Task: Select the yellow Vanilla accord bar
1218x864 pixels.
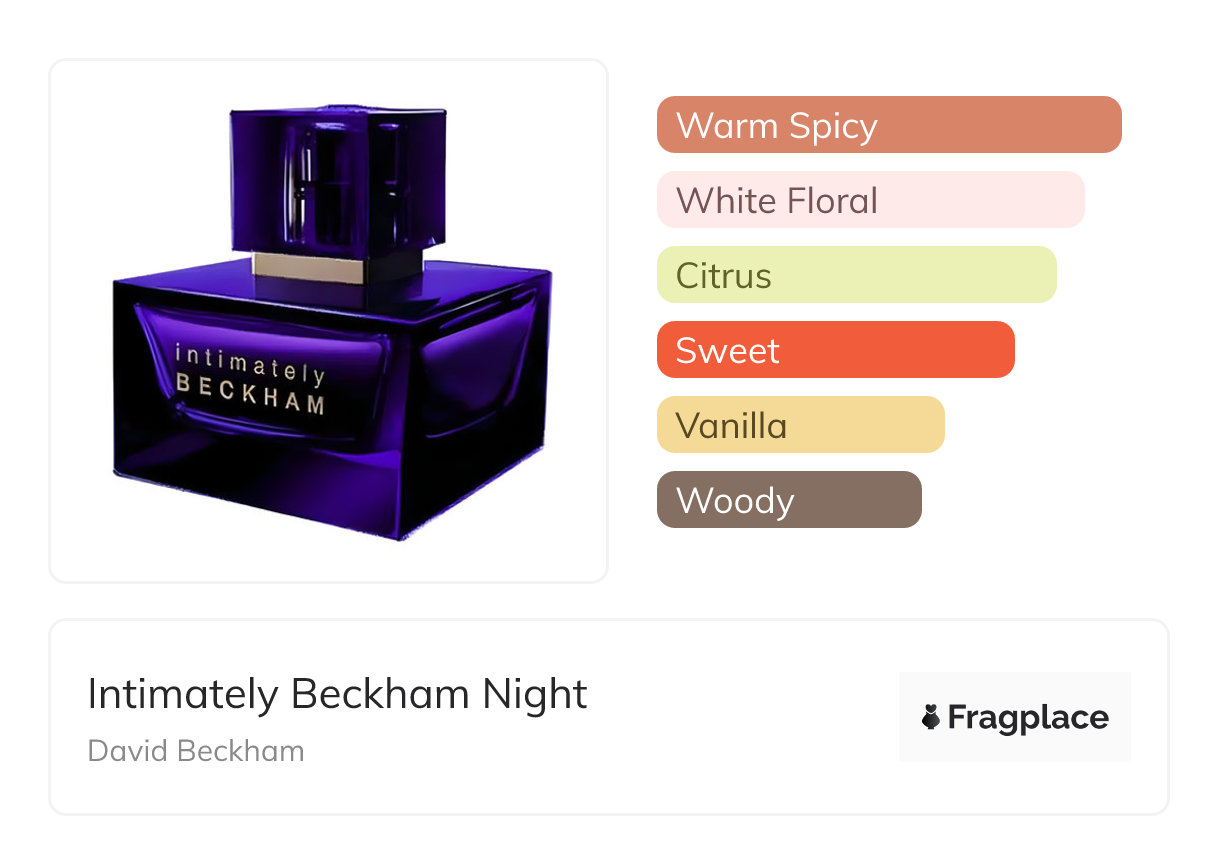Action: click(800, 425)
